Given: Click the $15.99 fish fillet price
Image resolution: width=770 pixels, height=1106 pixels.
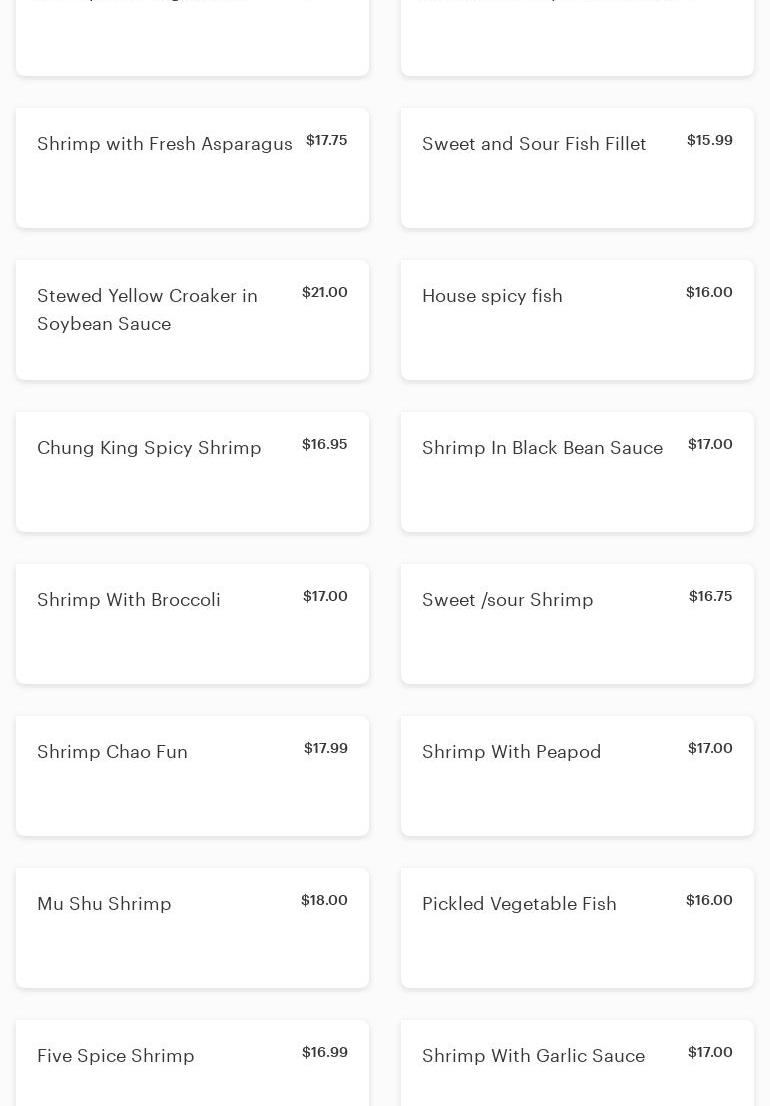Looking at the screenshot, I should 710,140.
